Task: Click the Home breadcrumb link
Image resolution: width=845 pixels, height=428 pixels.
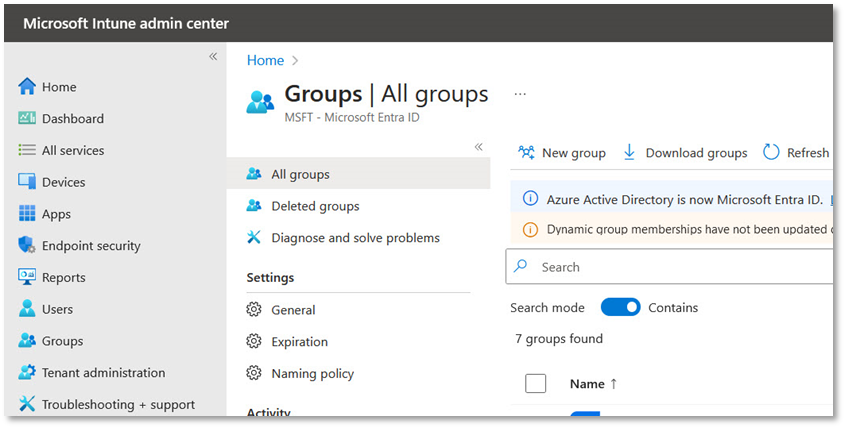Action: tap(265, 60)
